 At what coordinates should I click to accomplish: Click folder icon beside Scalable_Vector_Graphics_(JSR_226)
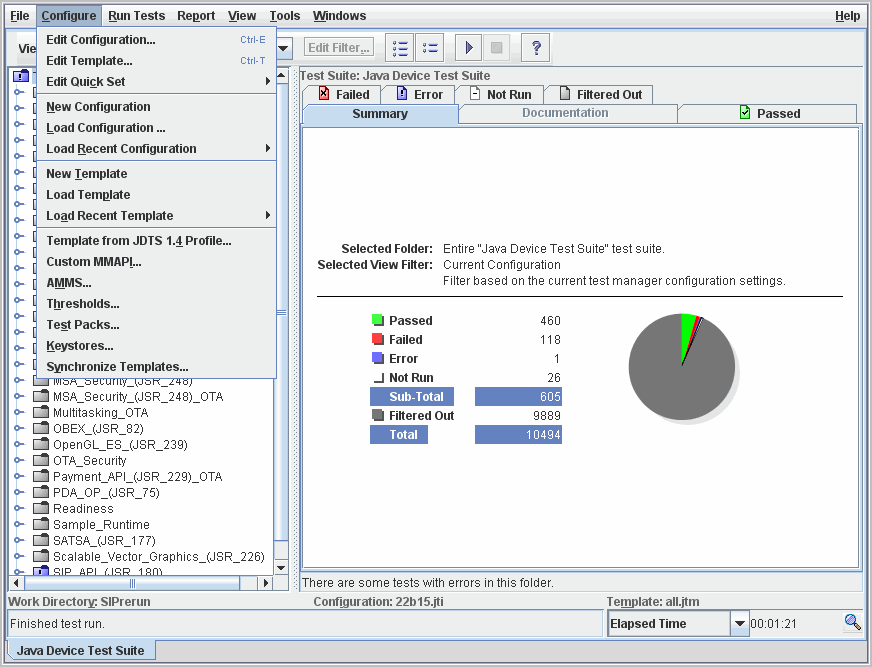pyautogui.click(x=41, y=556)
